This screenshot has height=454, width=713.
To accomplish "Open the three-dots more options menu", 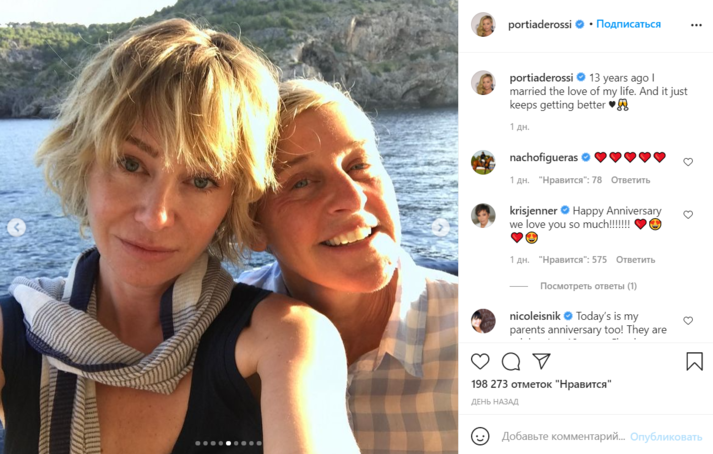I will tap(696, 25).
